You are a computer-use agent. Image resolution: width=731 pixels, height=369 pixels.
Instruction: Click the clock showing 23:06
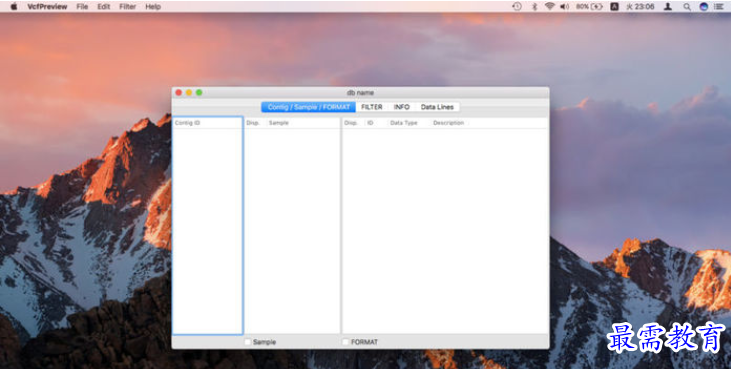click(x=640, y=7)
